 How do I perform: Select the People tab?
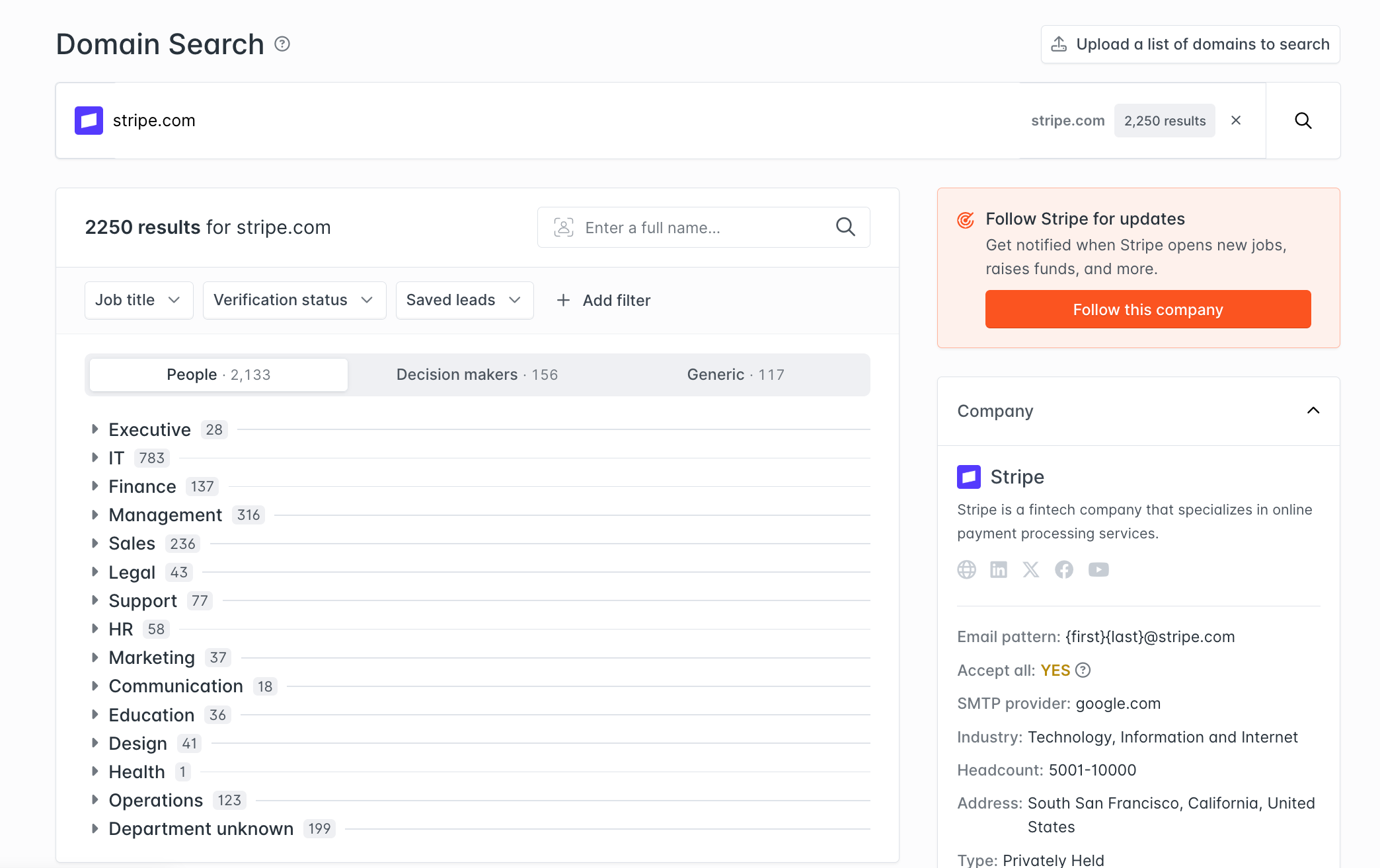coord(219,375)
